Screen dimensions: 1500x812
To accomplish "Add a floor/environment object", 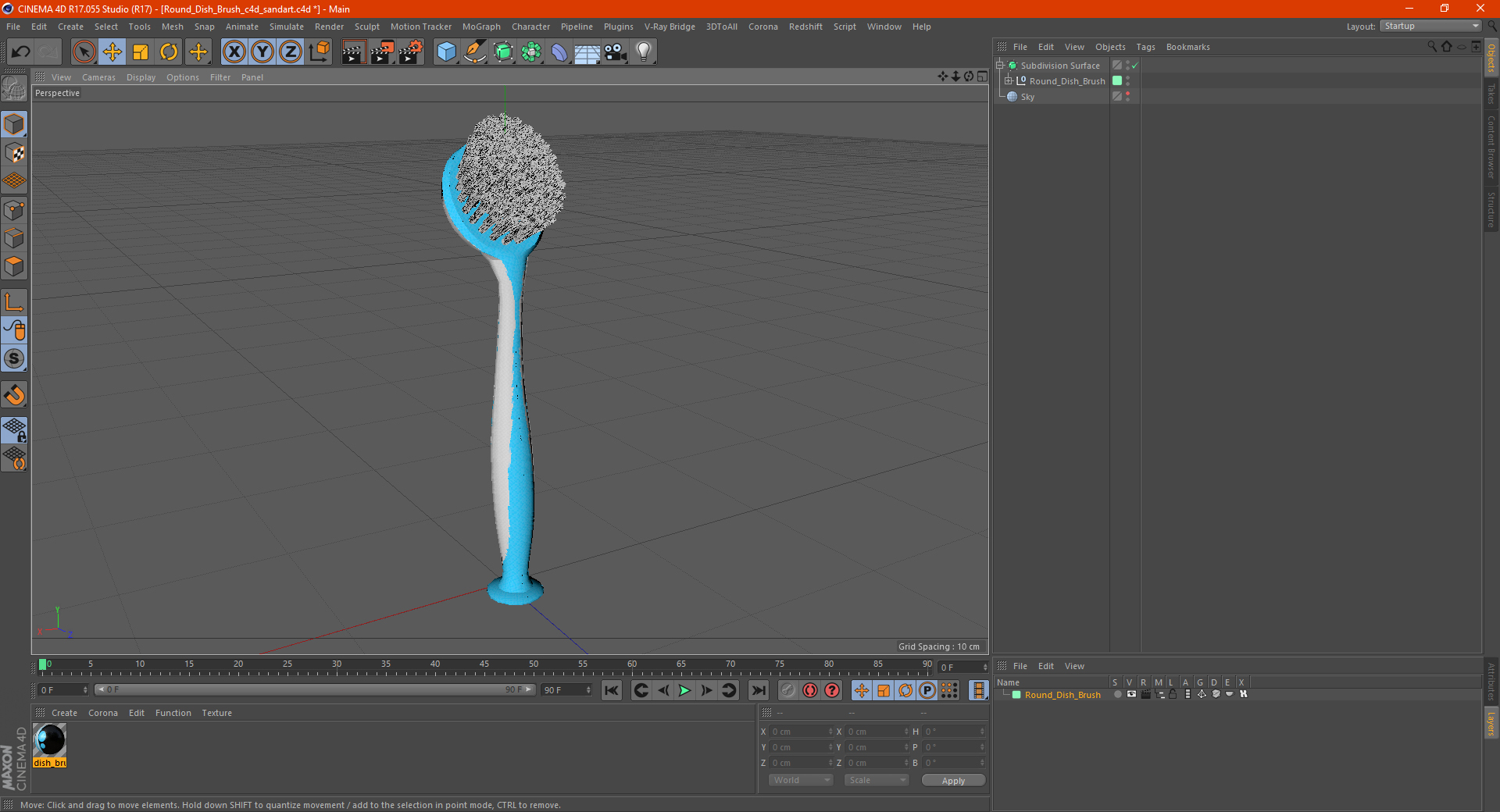I will point(587,52).
